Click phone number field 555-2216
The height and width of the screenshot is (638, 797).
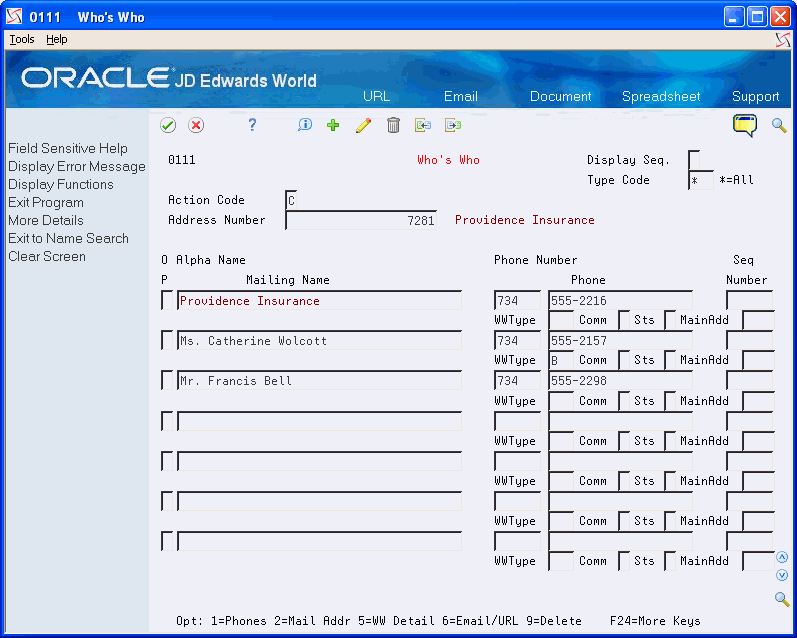tap(620, 300)
